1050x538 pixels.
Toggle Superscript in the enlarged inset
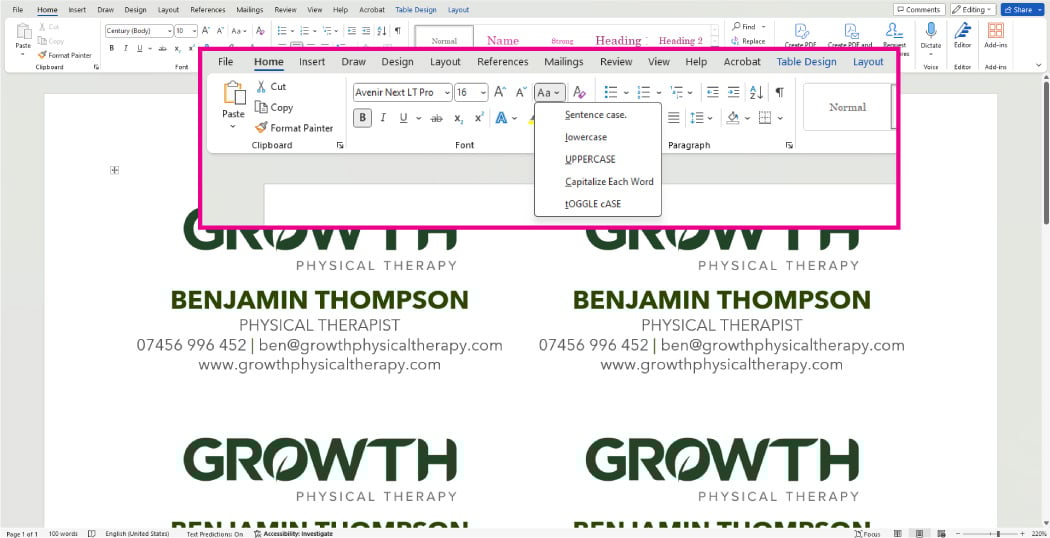point(479,118)
